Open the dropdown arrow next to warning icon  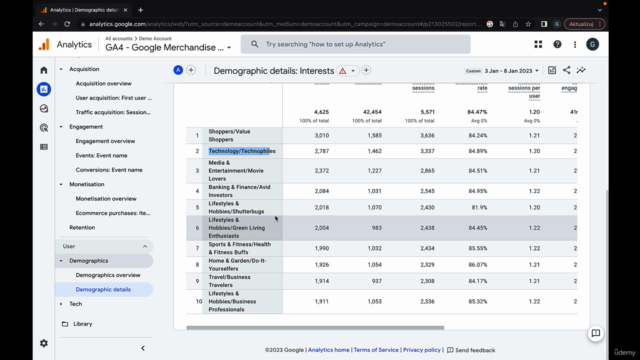[x=353, y=71]
